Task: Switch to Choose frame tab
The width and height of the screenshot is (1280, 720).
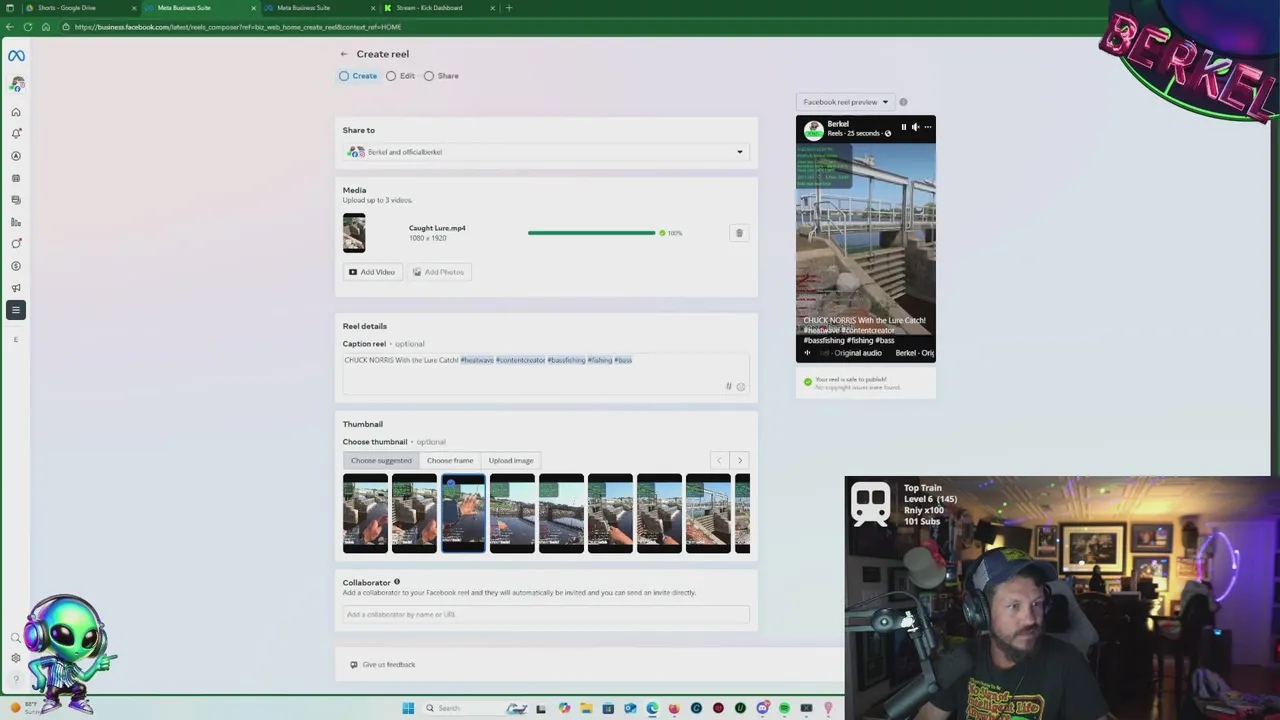Action: [x=450, y=460]
